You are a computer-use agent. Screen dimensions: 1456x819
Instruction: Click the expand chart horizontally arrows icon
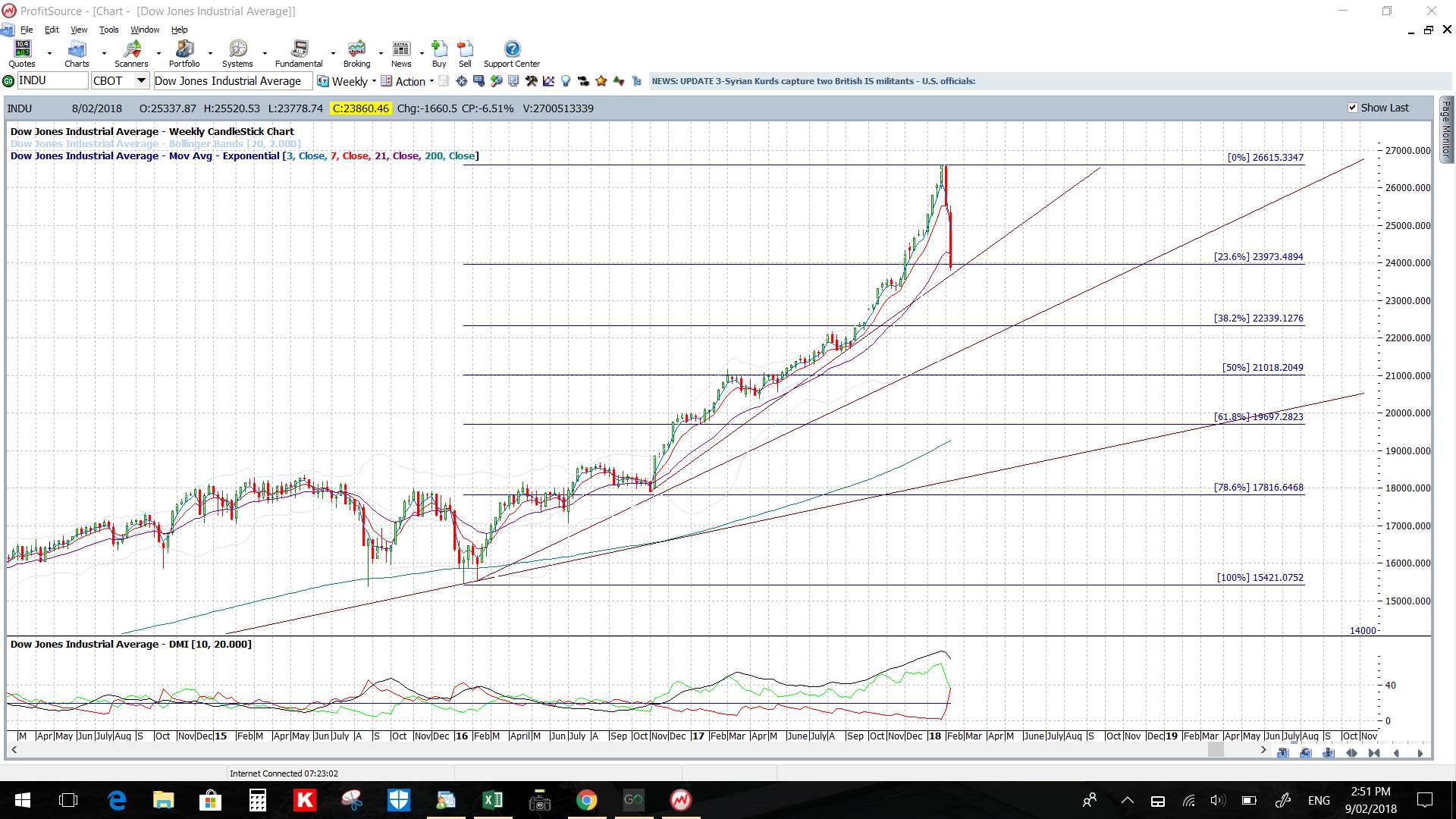[1351, 753]
